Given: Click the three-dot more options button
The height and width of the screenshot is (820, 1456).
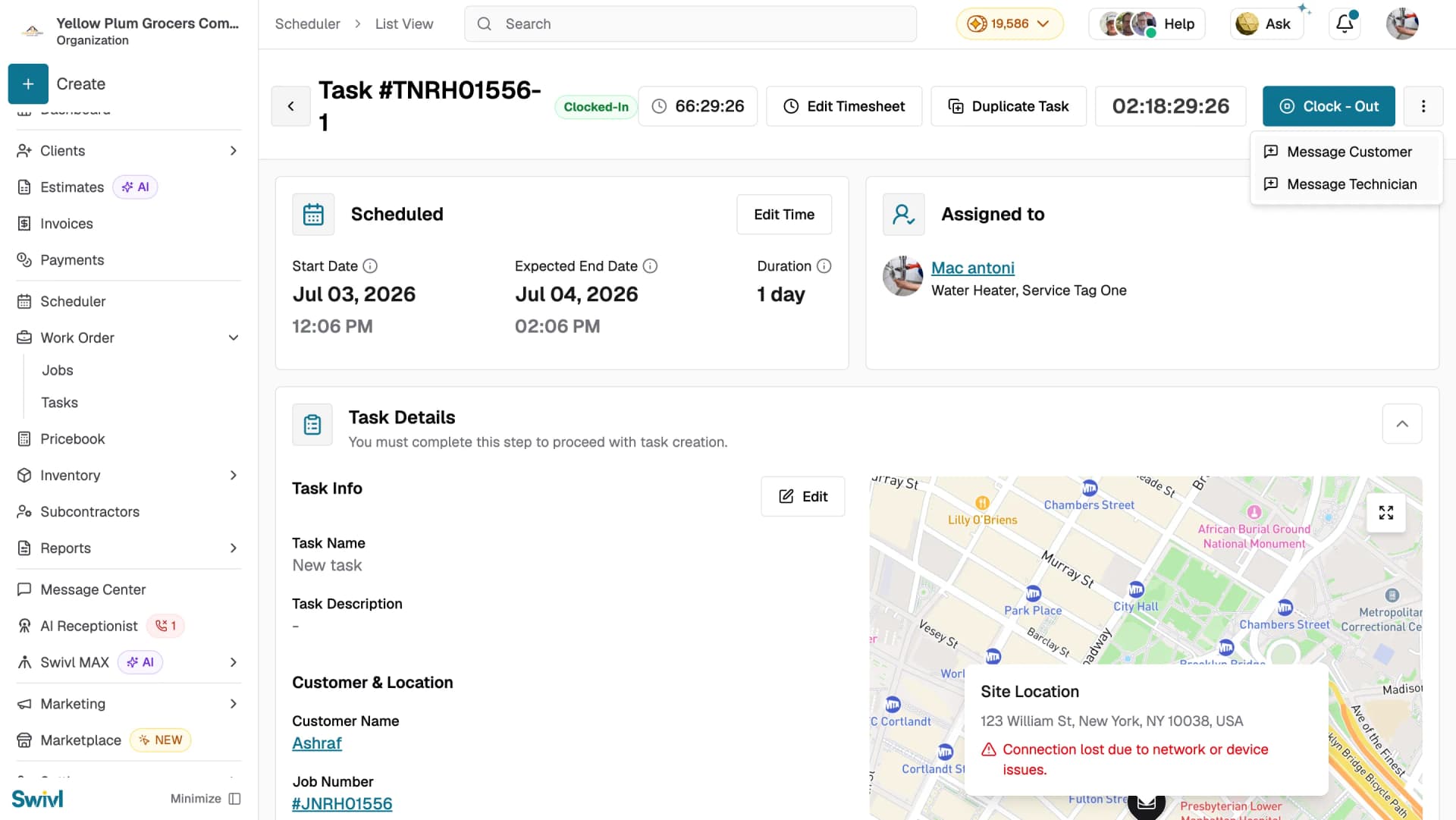Looking at the screenshot, I should tap(1423, 106).
